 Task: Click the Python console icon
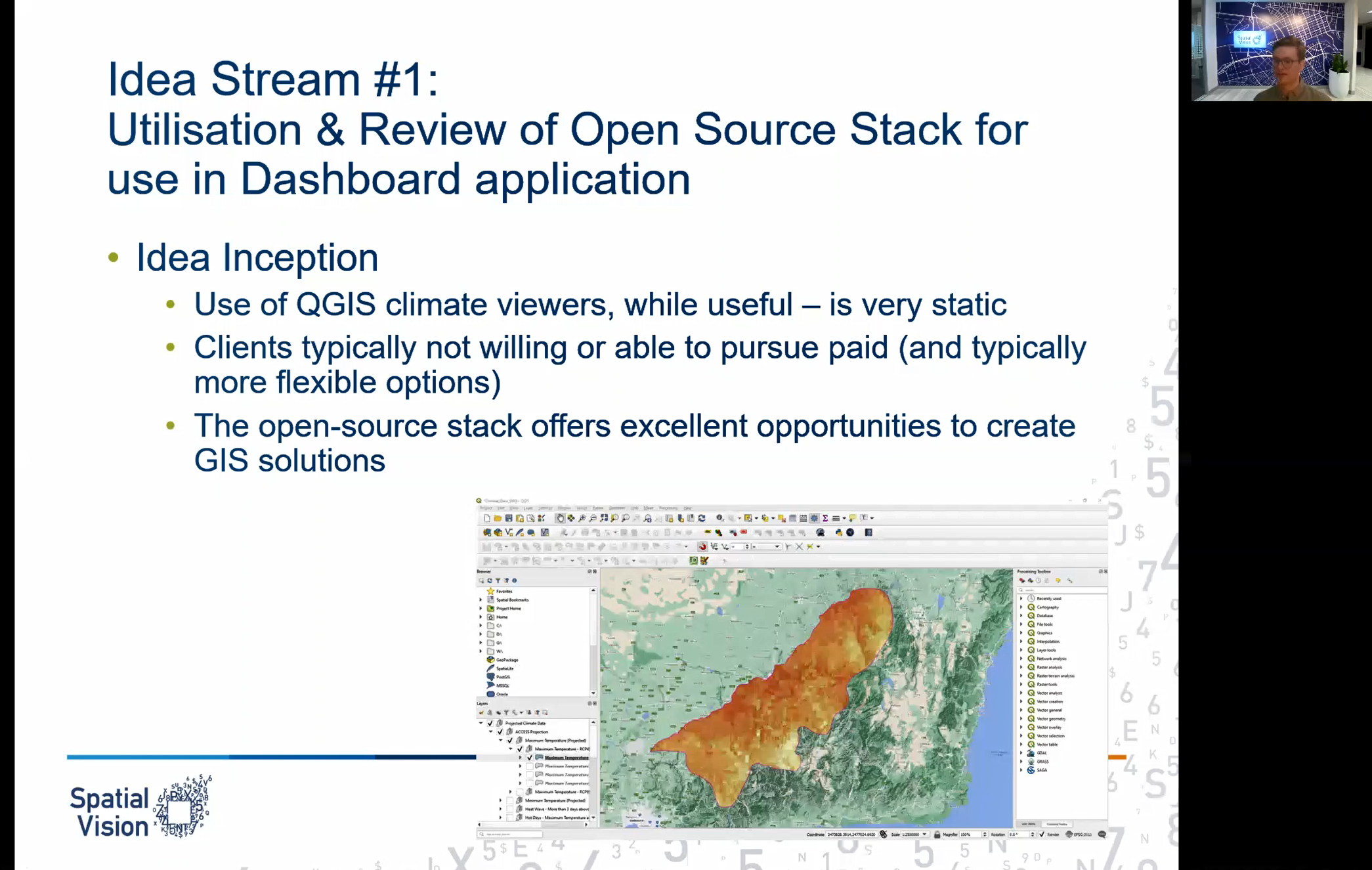coord(839,533)
